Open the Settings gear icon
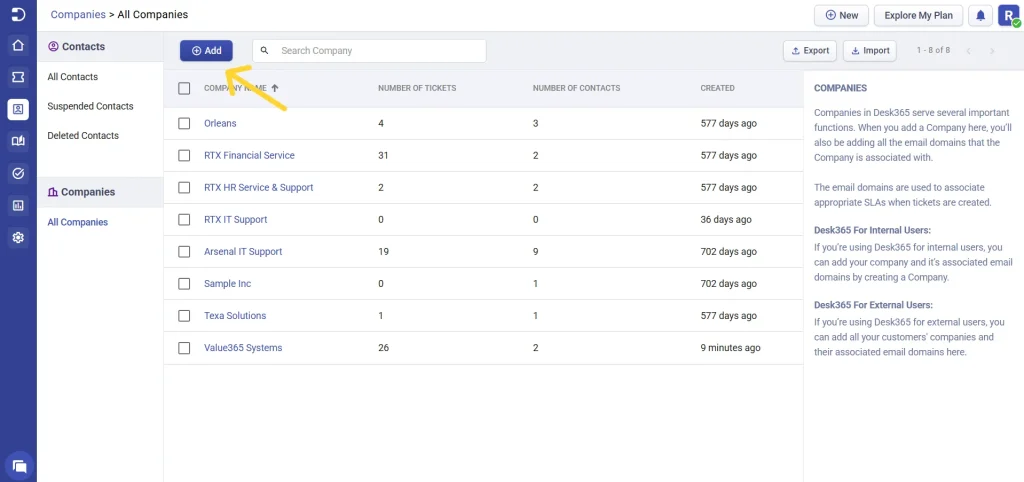Image resolution: width=1024 pixels, height=482 pixels. pos(18,238)
